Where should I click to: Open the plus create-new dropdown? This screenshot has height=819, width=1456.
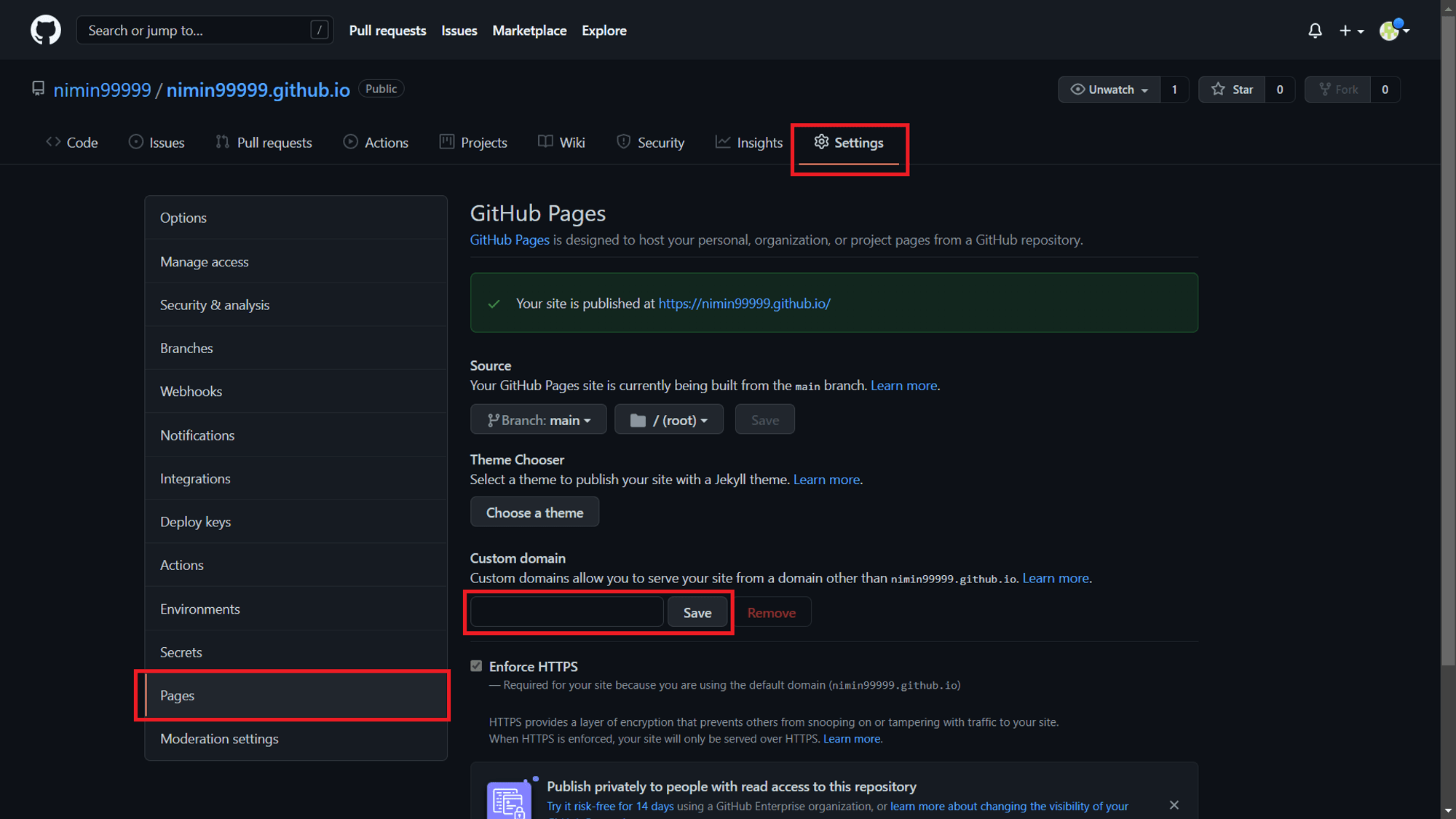point(1351,31)
